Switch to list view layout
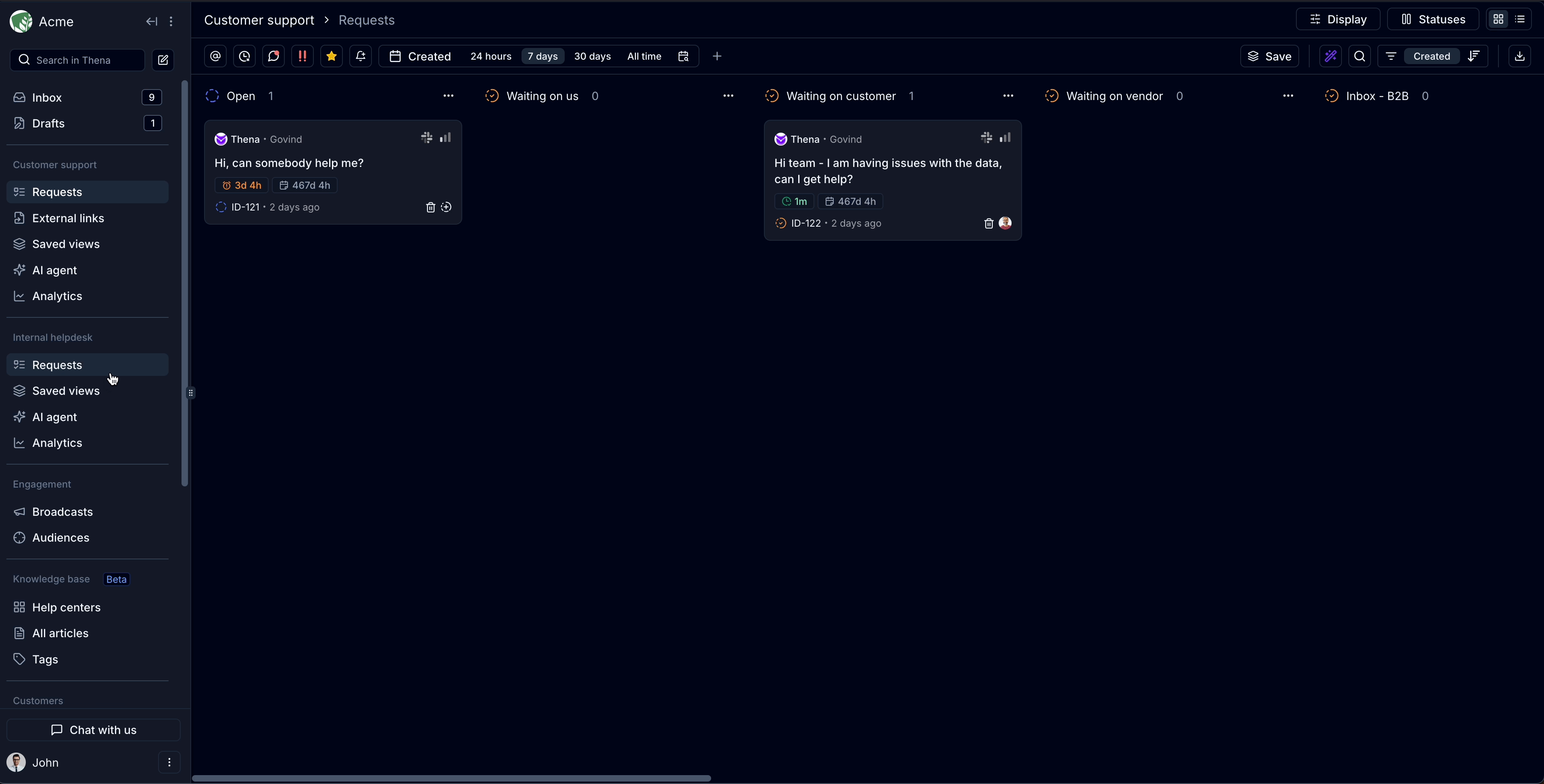 coord(1520,20)
